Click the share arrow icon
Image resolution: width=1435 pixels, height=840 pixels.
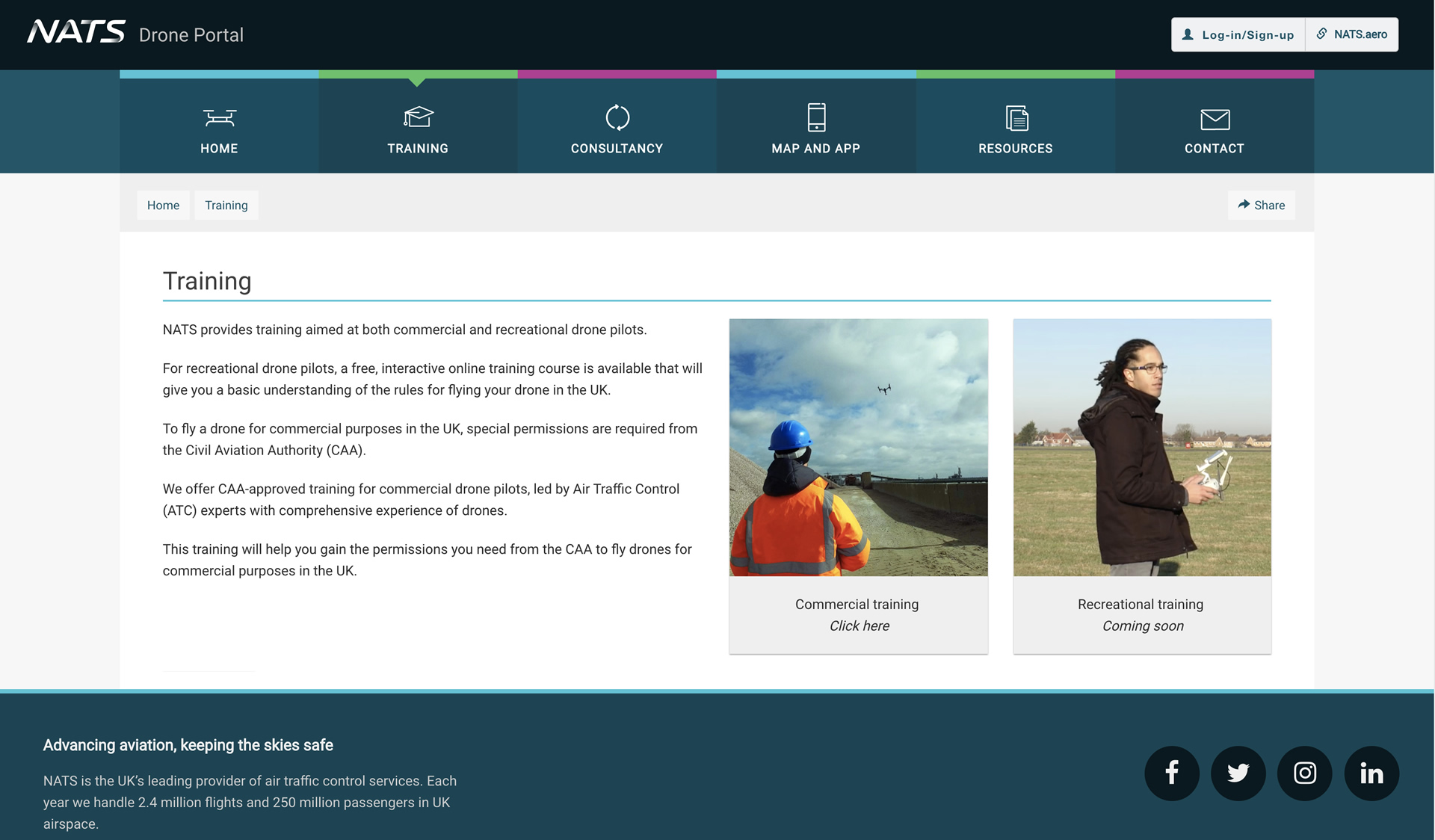[x=1244, y=204]
